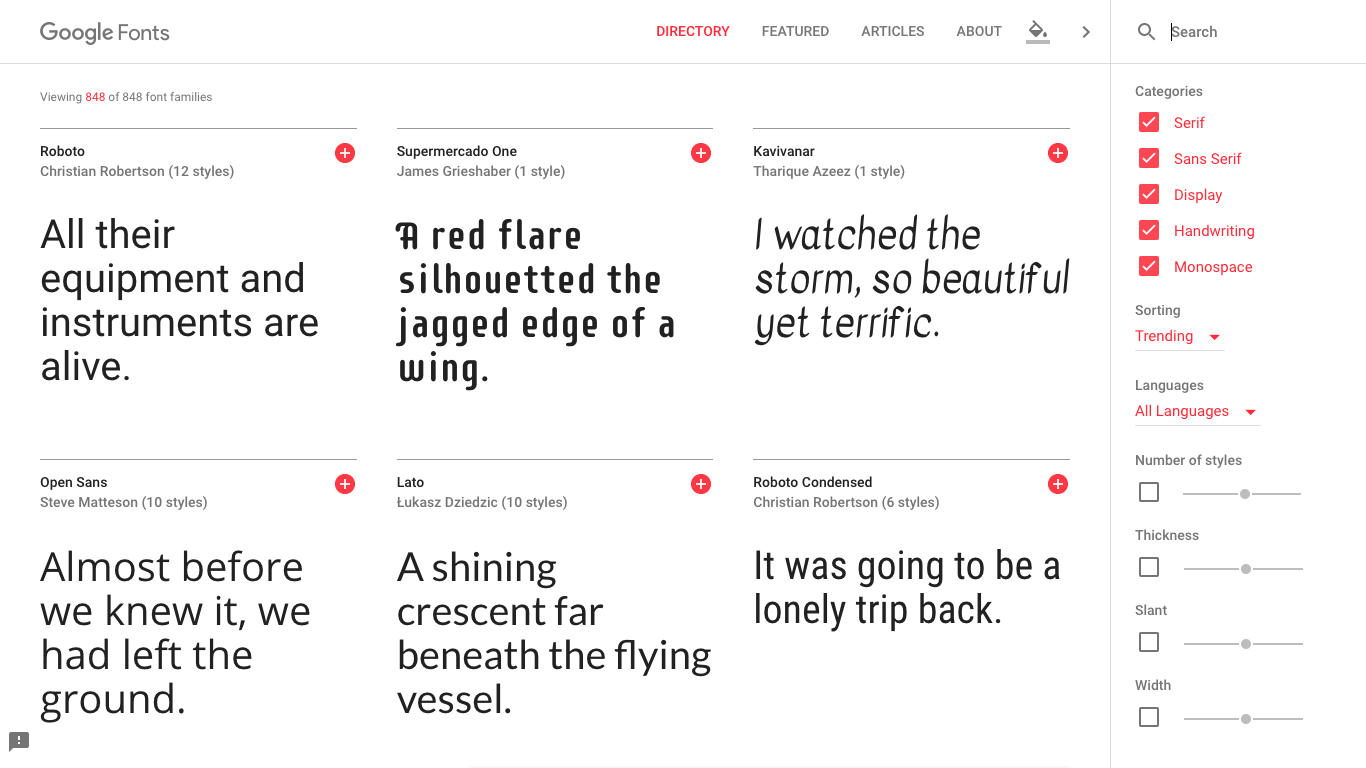The image size is (1366, 768).
Task: Add Kavivanar using the red plus icon
Action: [1057, 153]
